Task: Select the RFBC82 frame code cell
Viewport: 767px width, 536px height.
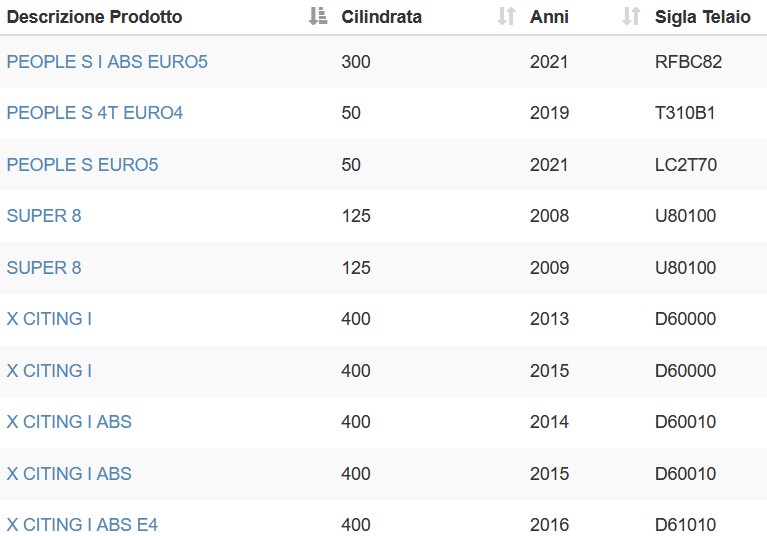Action: point(688,62)
